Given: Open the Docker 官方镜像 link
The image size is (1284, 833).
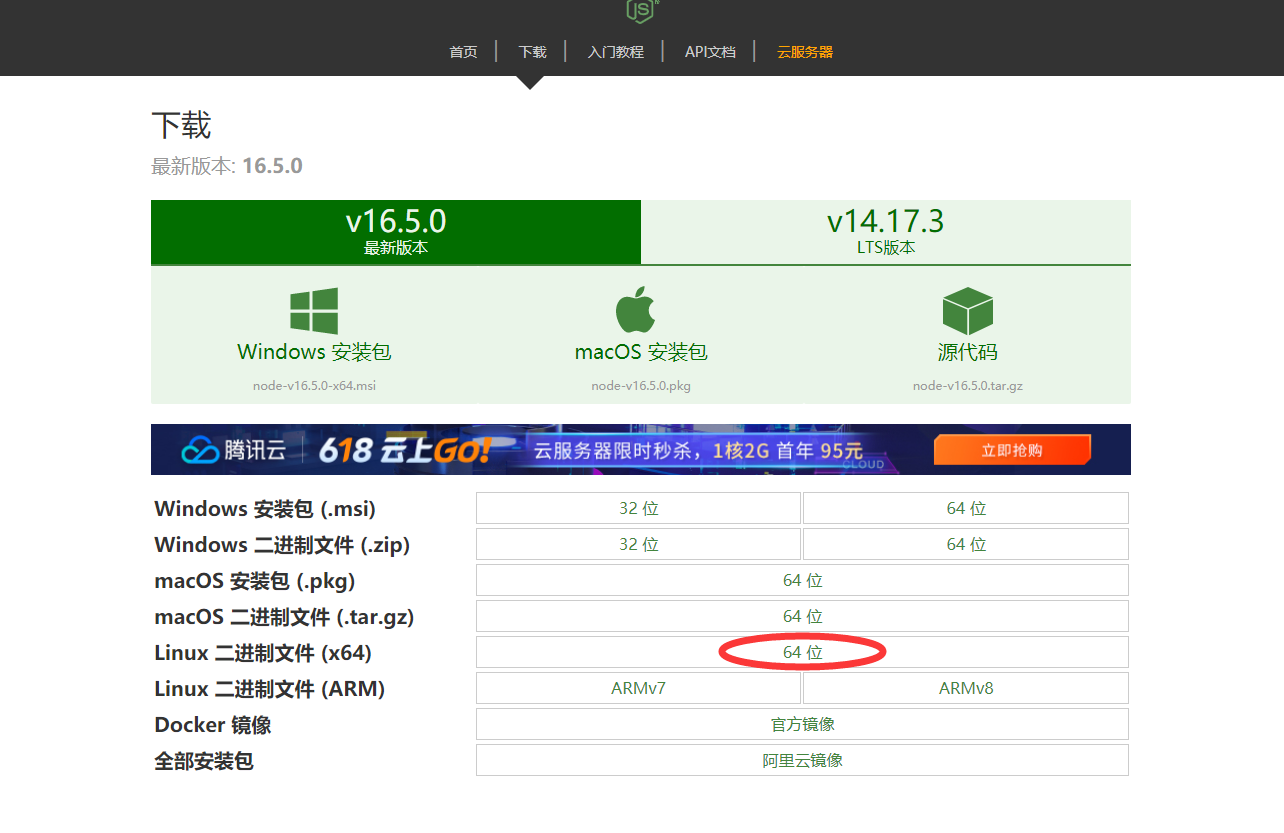Looking at the screenshot, I should (x=802, y=723).
